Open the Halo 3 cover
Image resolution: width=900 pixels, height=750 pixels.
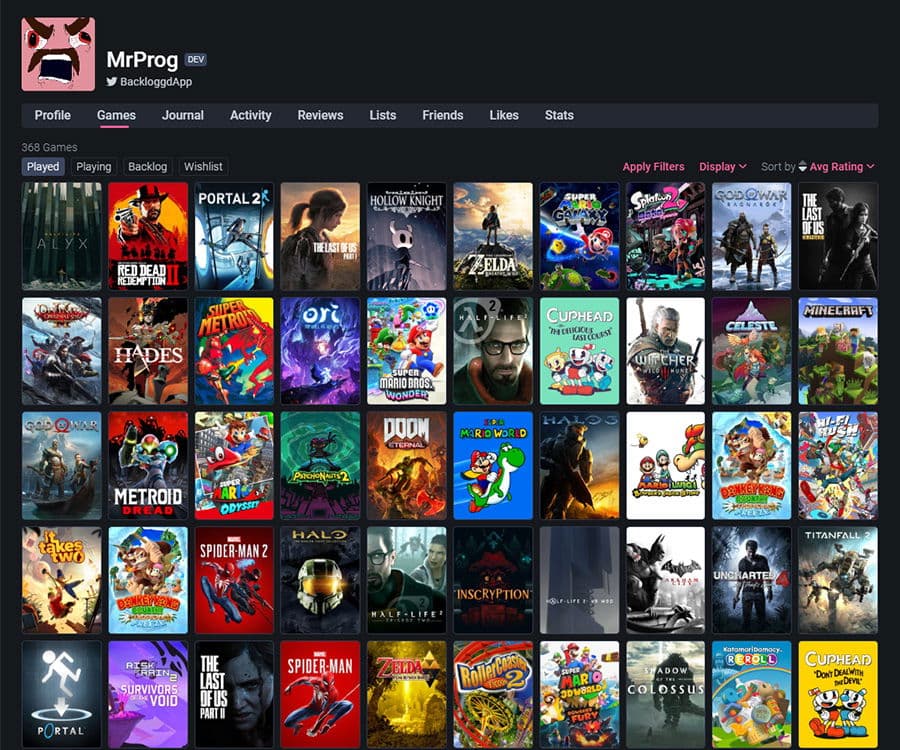579,466
